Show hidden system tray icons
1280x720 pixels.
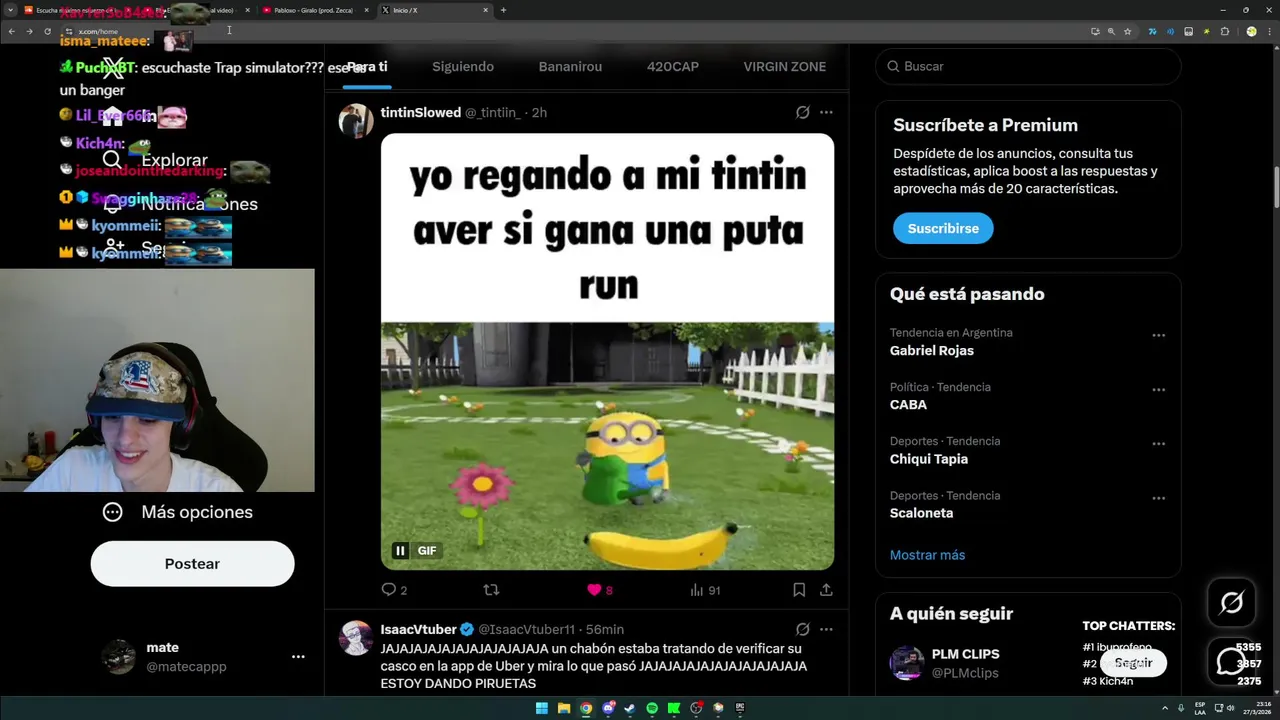tap(1164, 708)
